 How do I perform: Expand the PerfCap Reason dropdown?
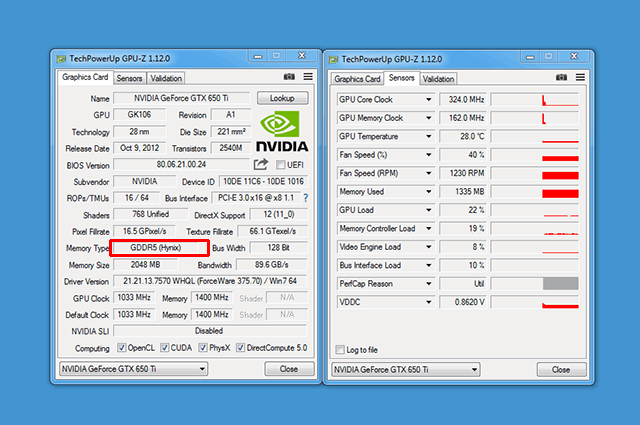(429, 284)
